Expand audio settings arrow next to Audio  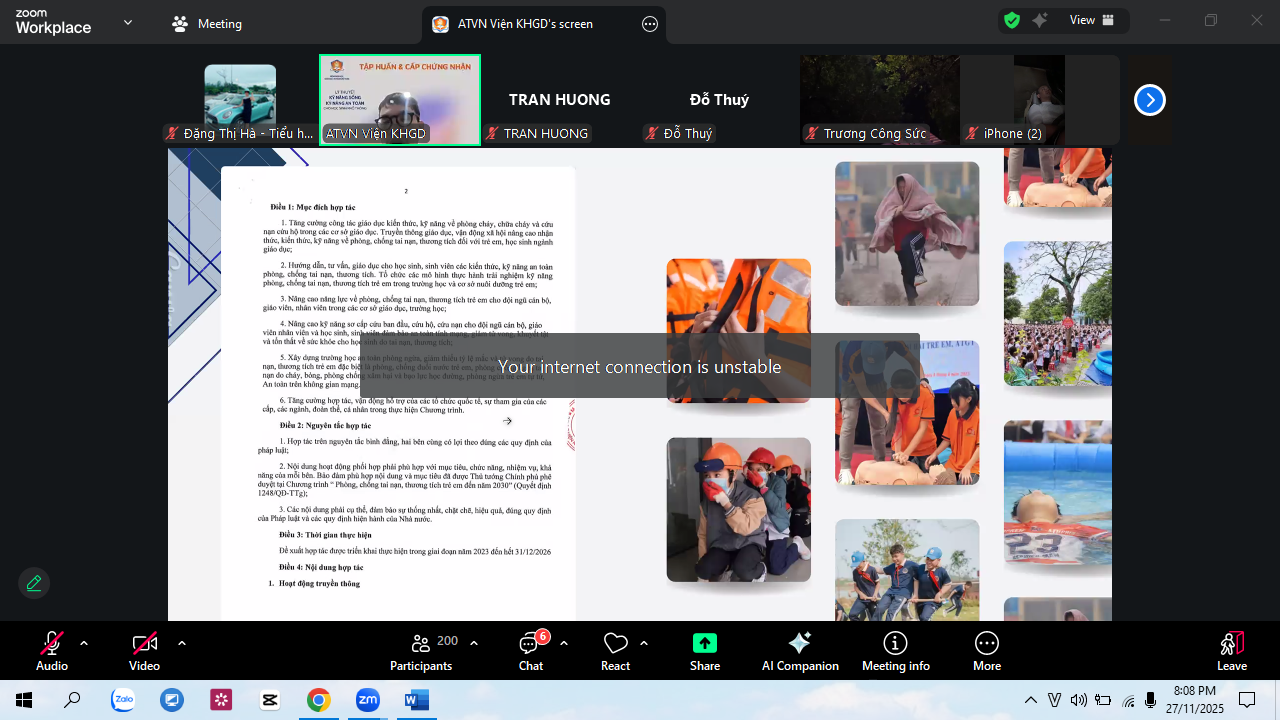pyautogui.click(x=84, y=643)
